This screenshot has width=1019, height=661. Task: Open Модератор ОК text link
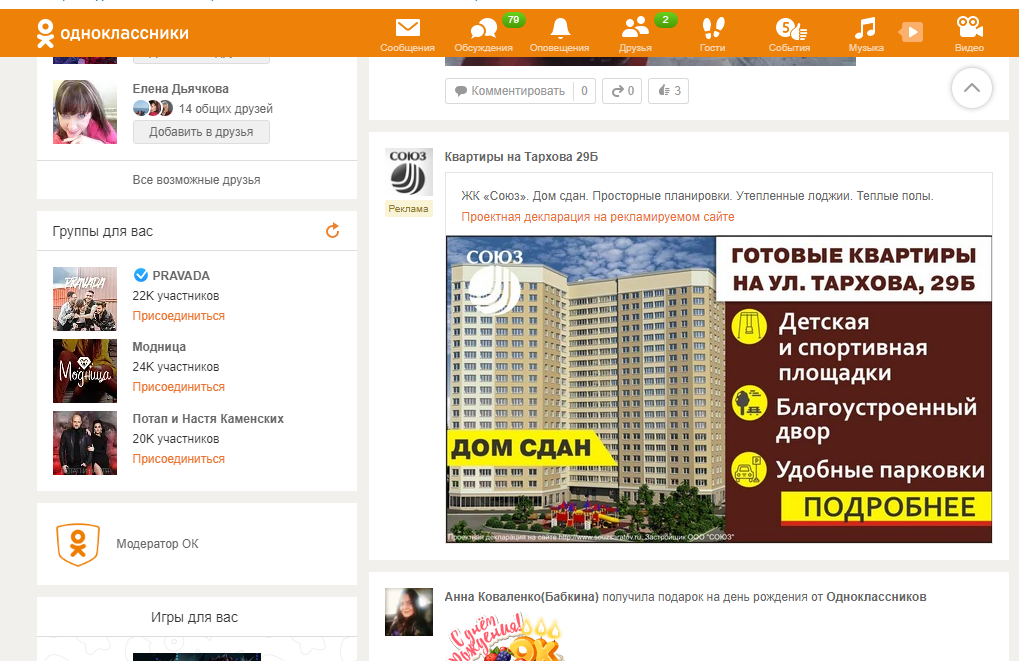(x=157, y=544)
